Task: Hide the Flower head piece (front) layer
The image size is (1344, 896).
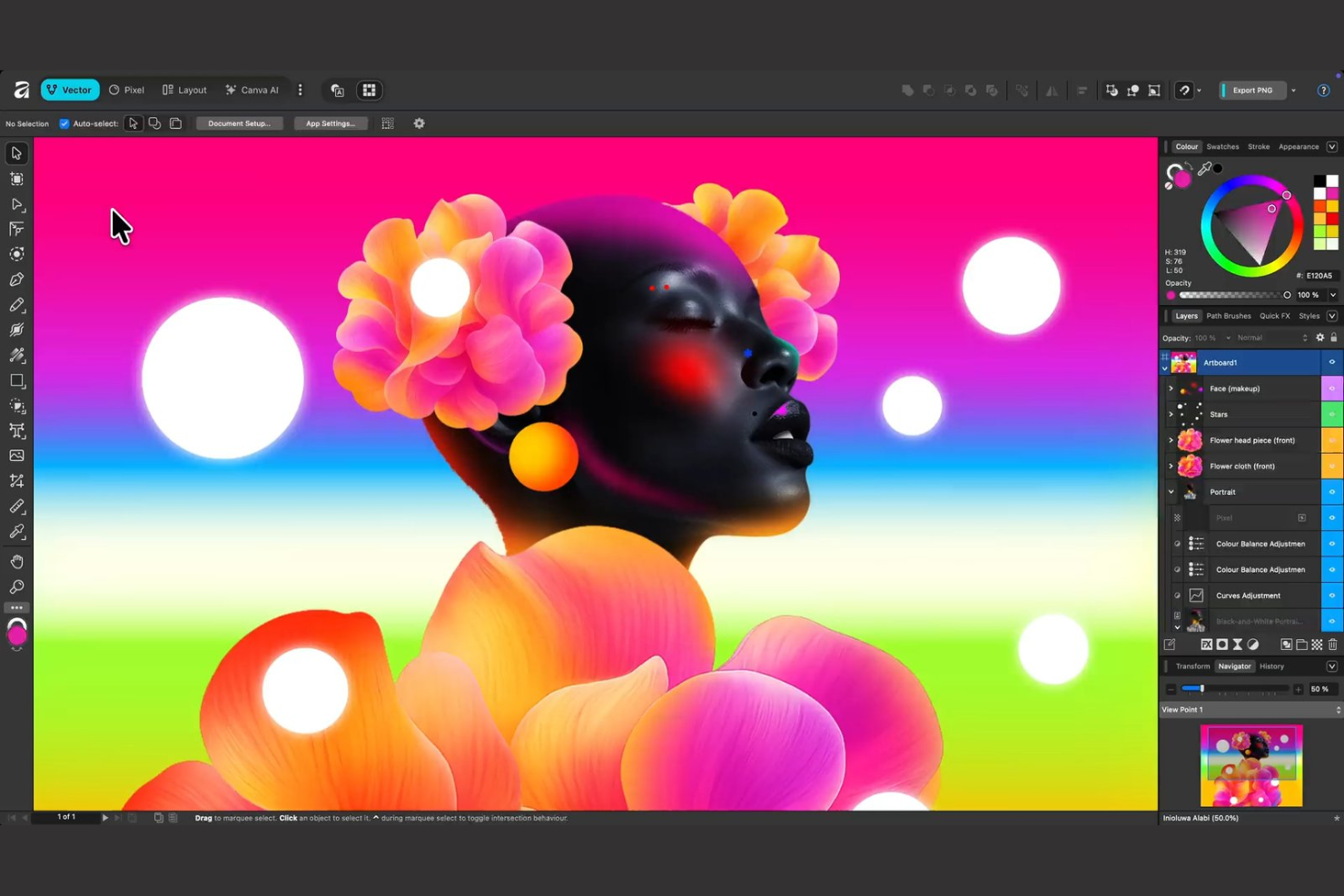Action: 1332,440
